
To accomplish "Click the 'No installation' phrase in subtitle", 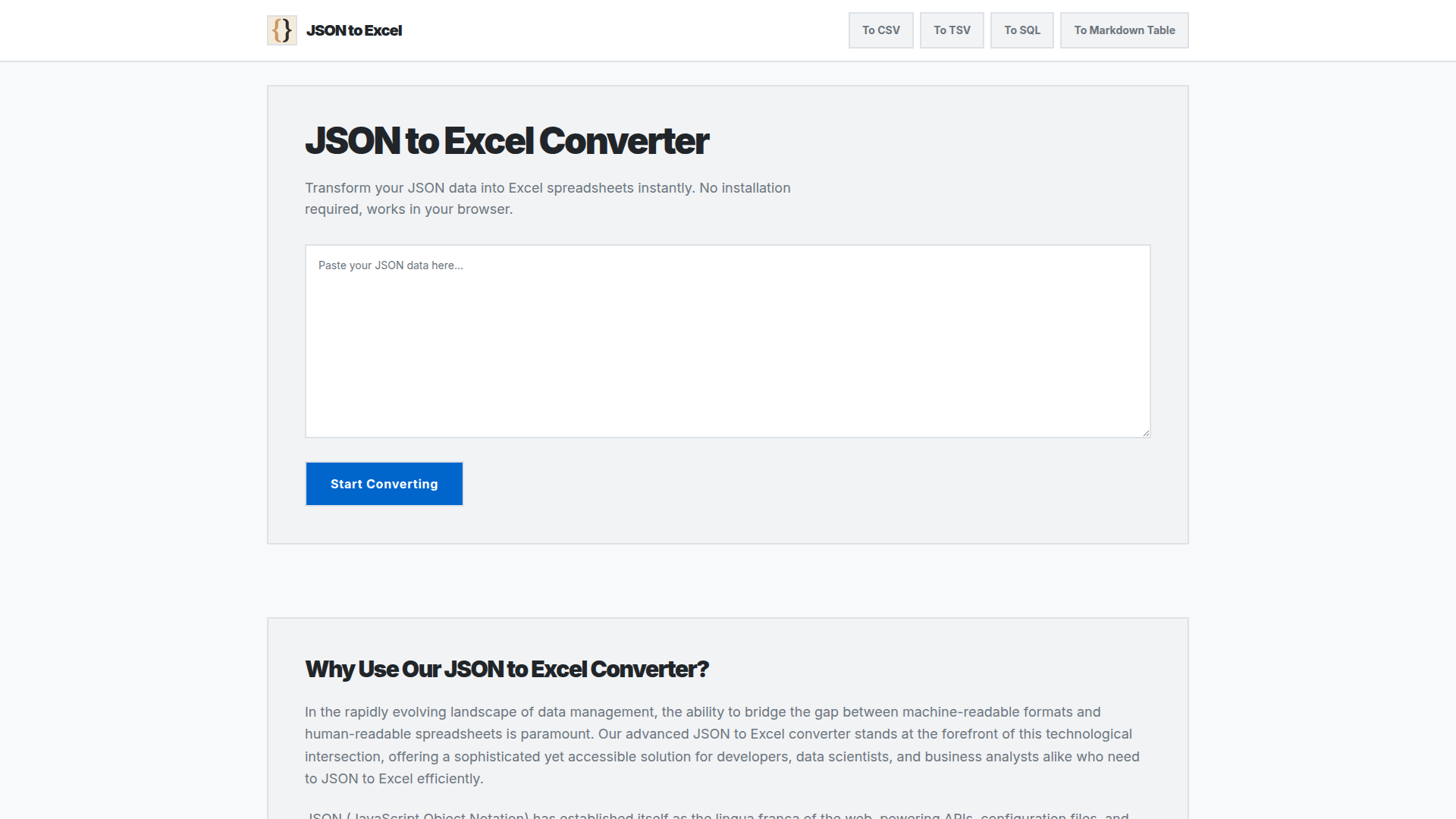I will click(x=745, y=188).
